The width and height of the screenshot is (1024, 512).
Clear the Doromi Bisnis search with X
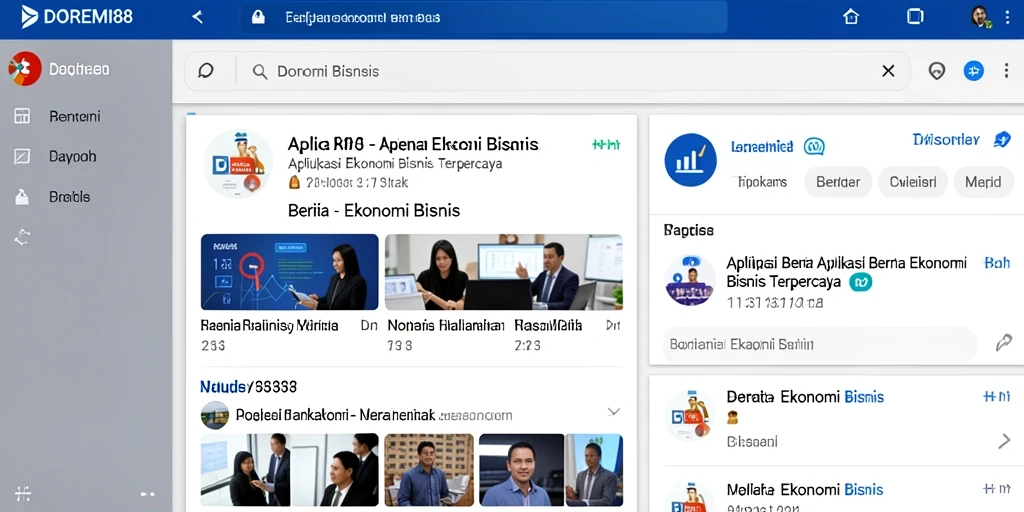pos(888,71)
